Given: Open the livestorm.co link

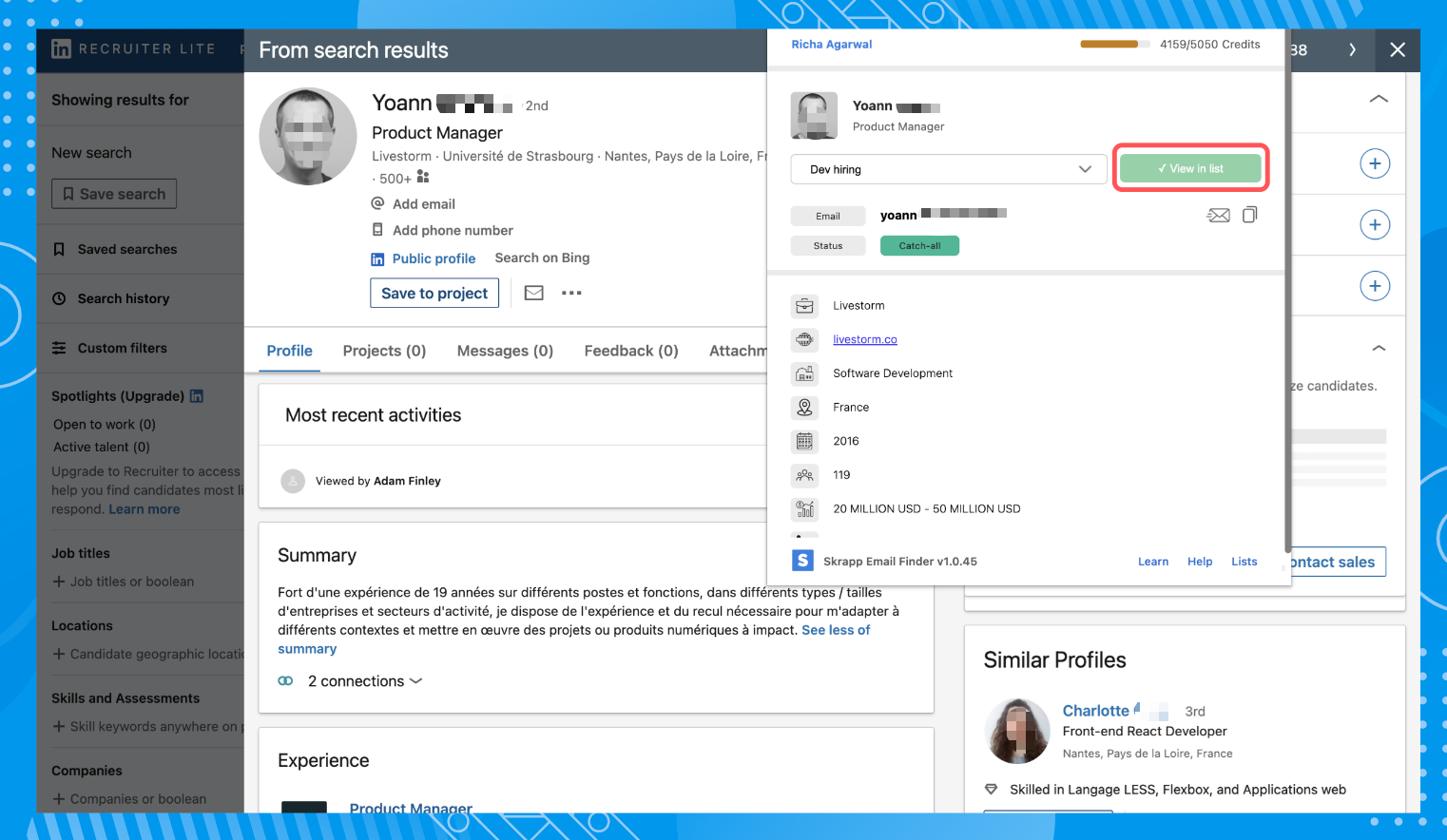Looking at the screenshot, I should [x=865, y=339].
